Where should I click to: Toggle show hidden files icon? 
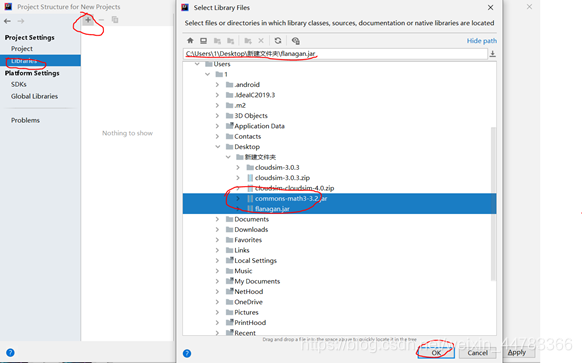point(295,40)
